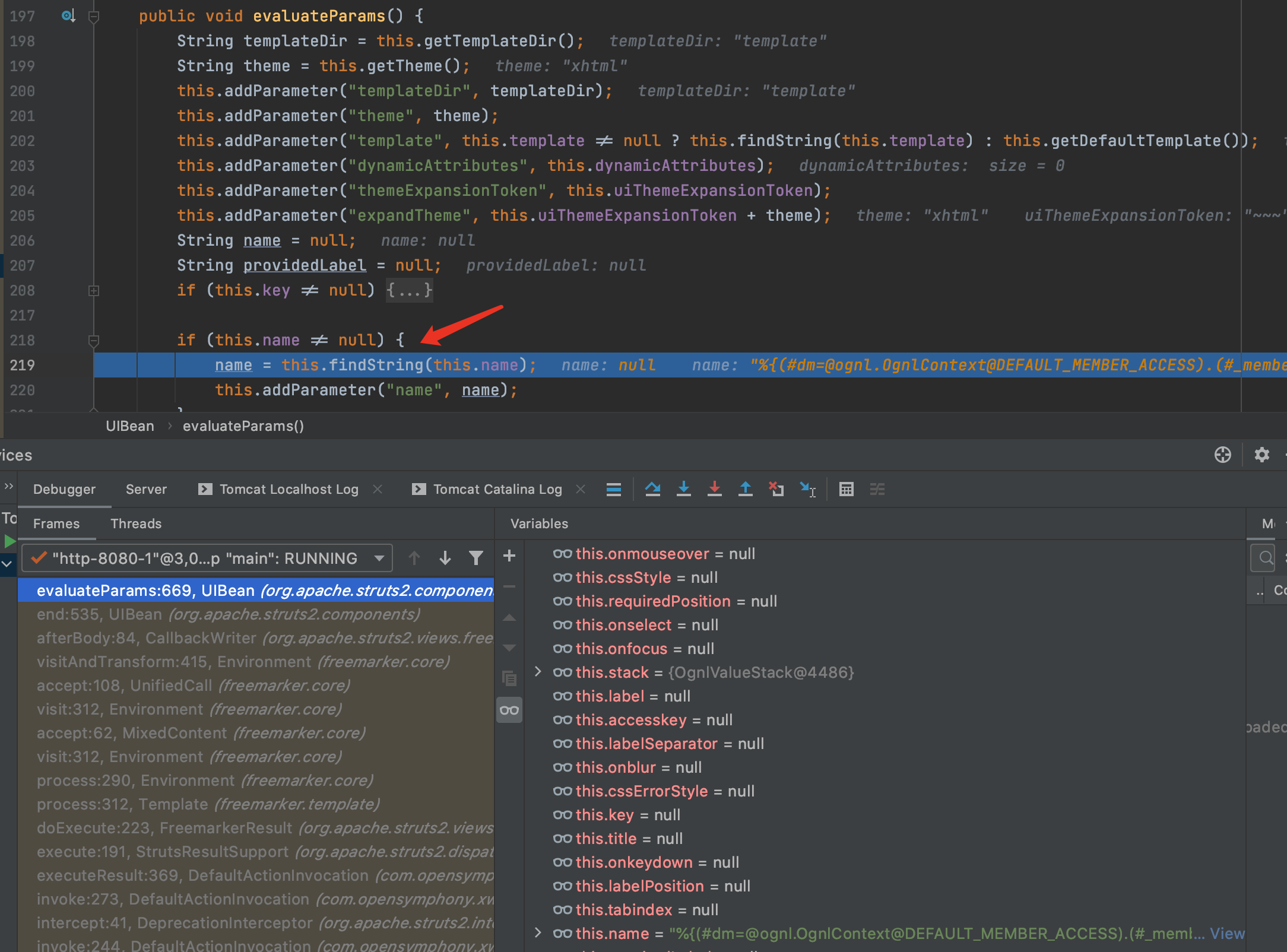Collapse the evaluateParams method fold at line 197
Viewport: 1287px width, 952px height.
pyautogui.click(x=93, y=17)
